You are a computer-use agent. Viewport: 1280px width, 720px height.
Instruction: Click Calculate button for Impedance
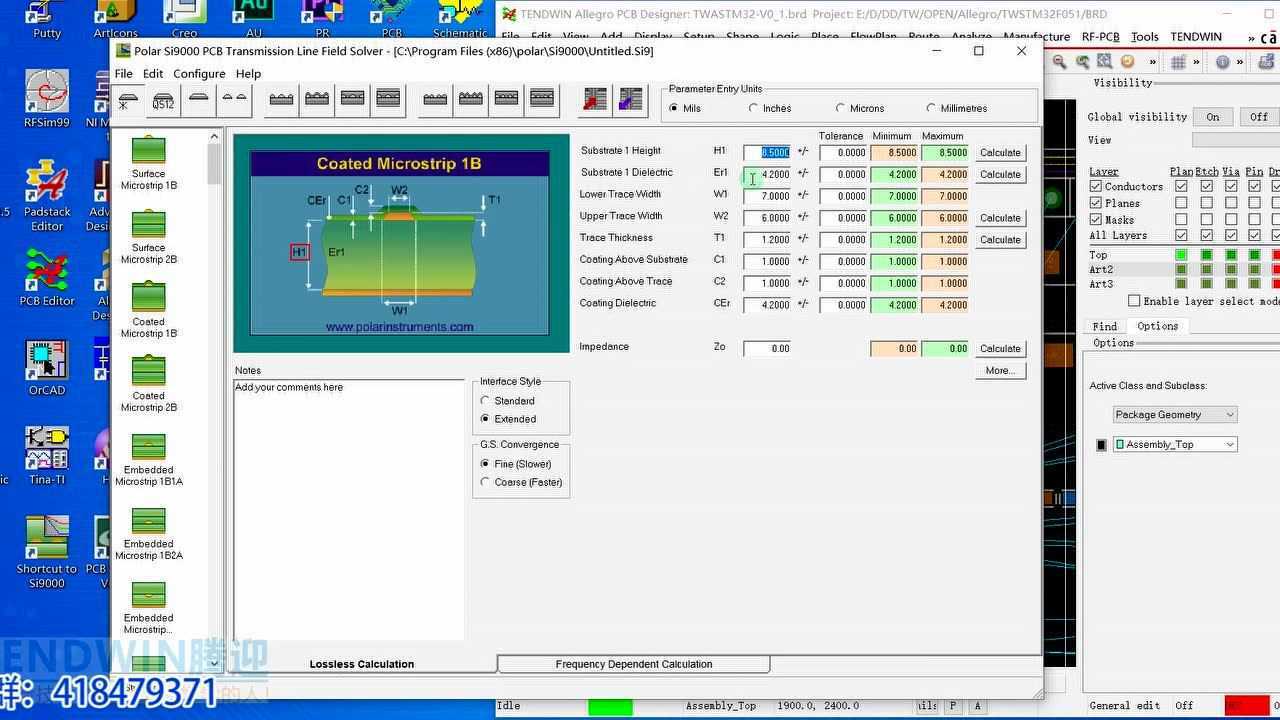(x=1000, y=349)
